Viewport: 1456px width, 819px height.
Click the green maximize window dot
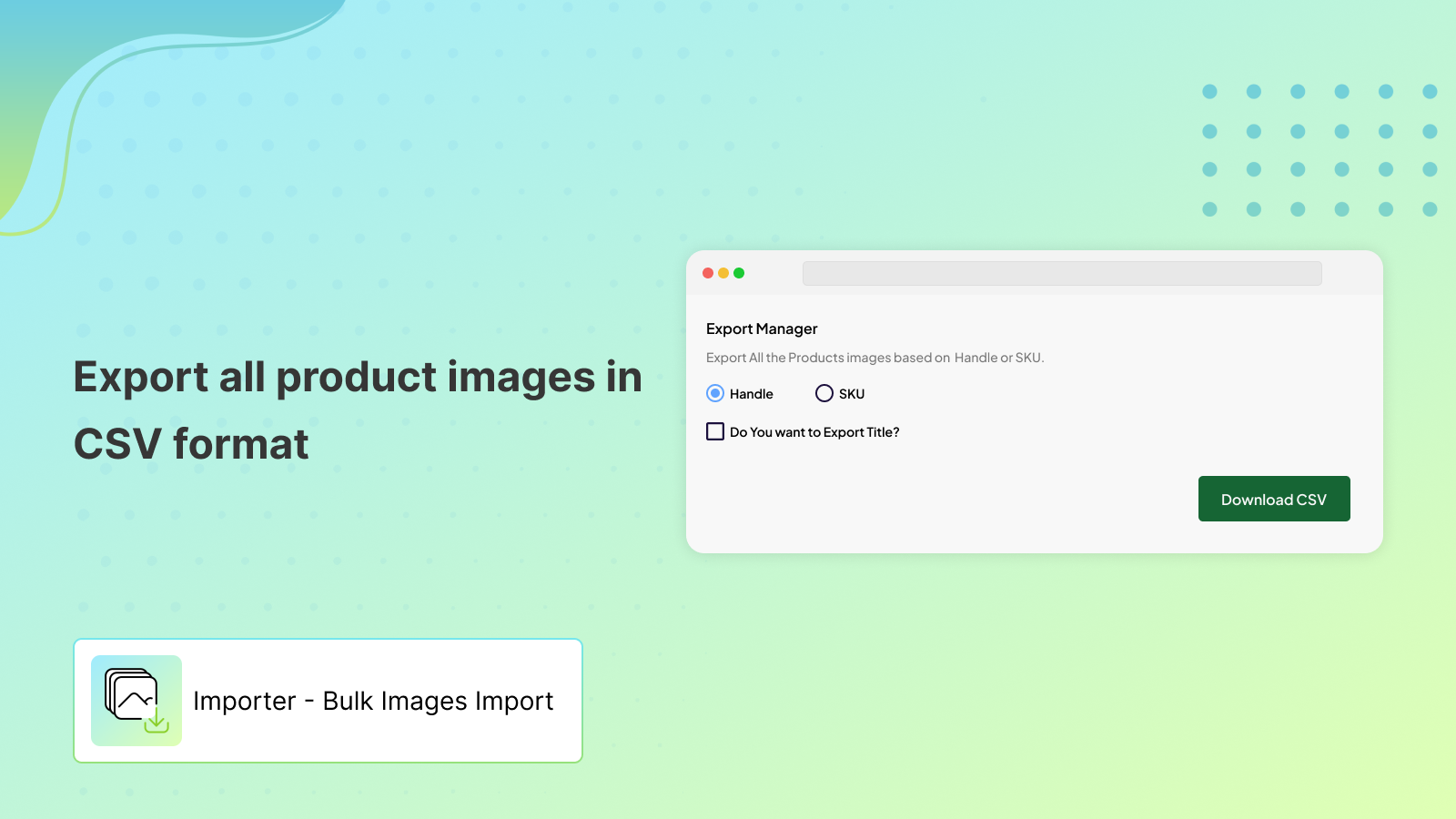[x=739, y=273]
